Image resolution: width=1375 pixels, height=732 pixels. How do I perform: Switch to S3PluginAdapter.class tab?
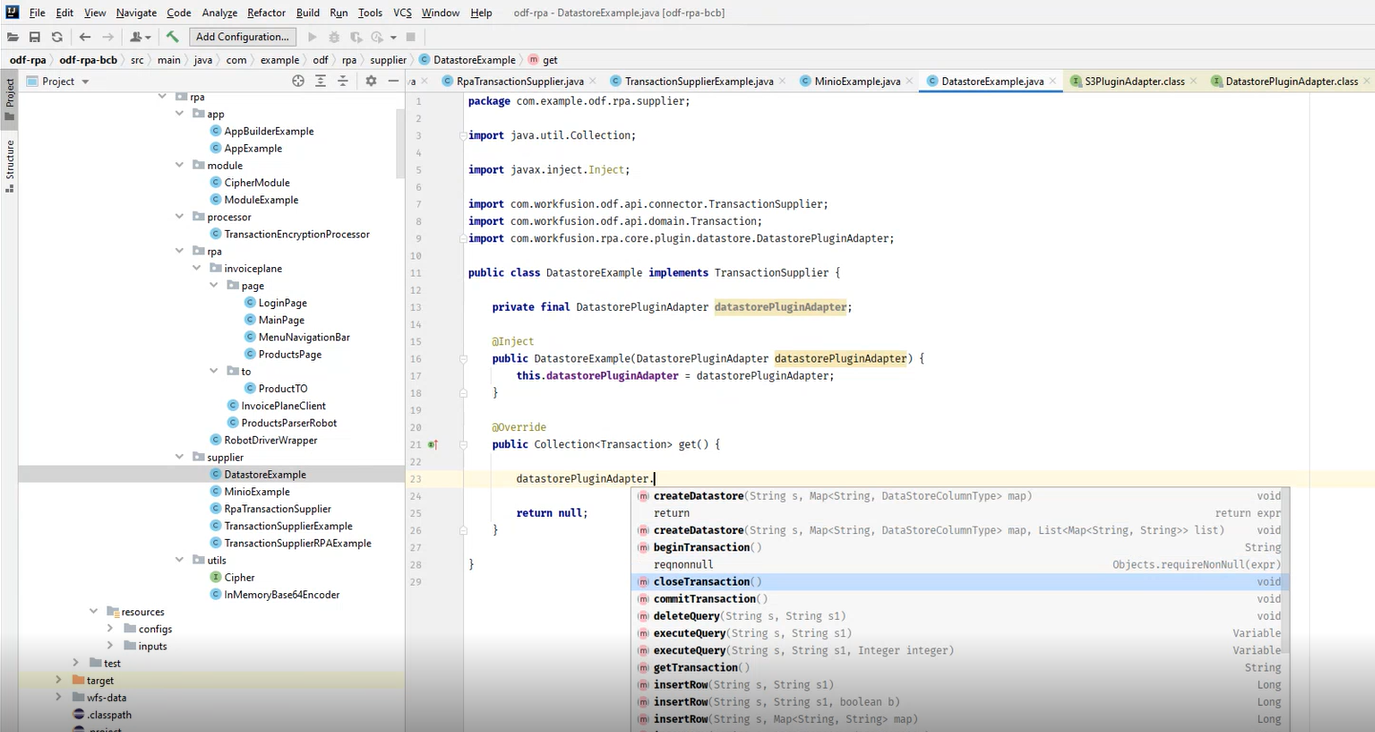1135,81
